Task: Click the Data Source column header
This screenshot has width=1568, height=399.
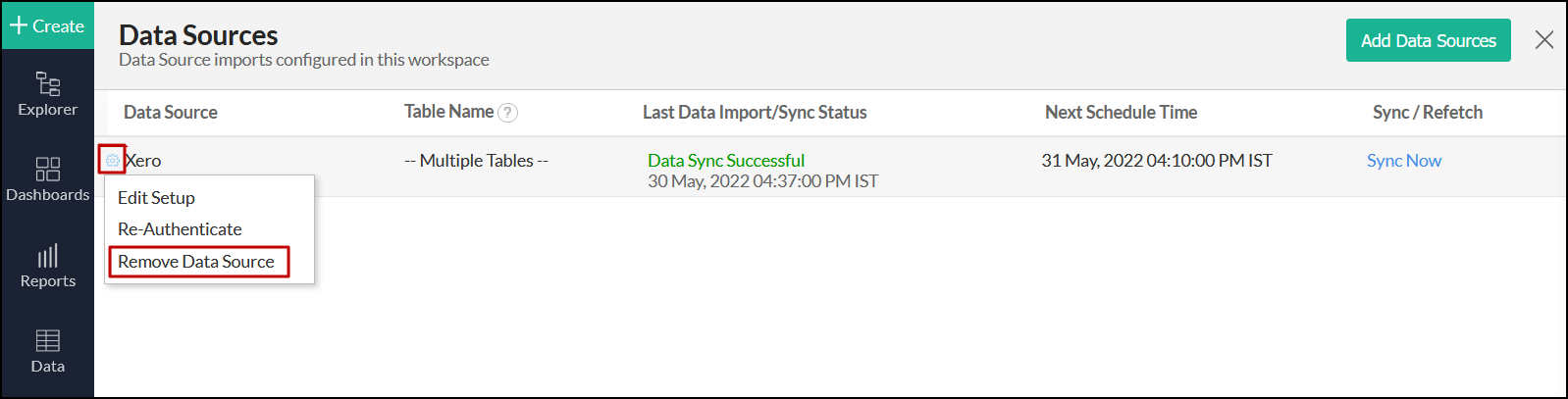Action: click(171, 113)
